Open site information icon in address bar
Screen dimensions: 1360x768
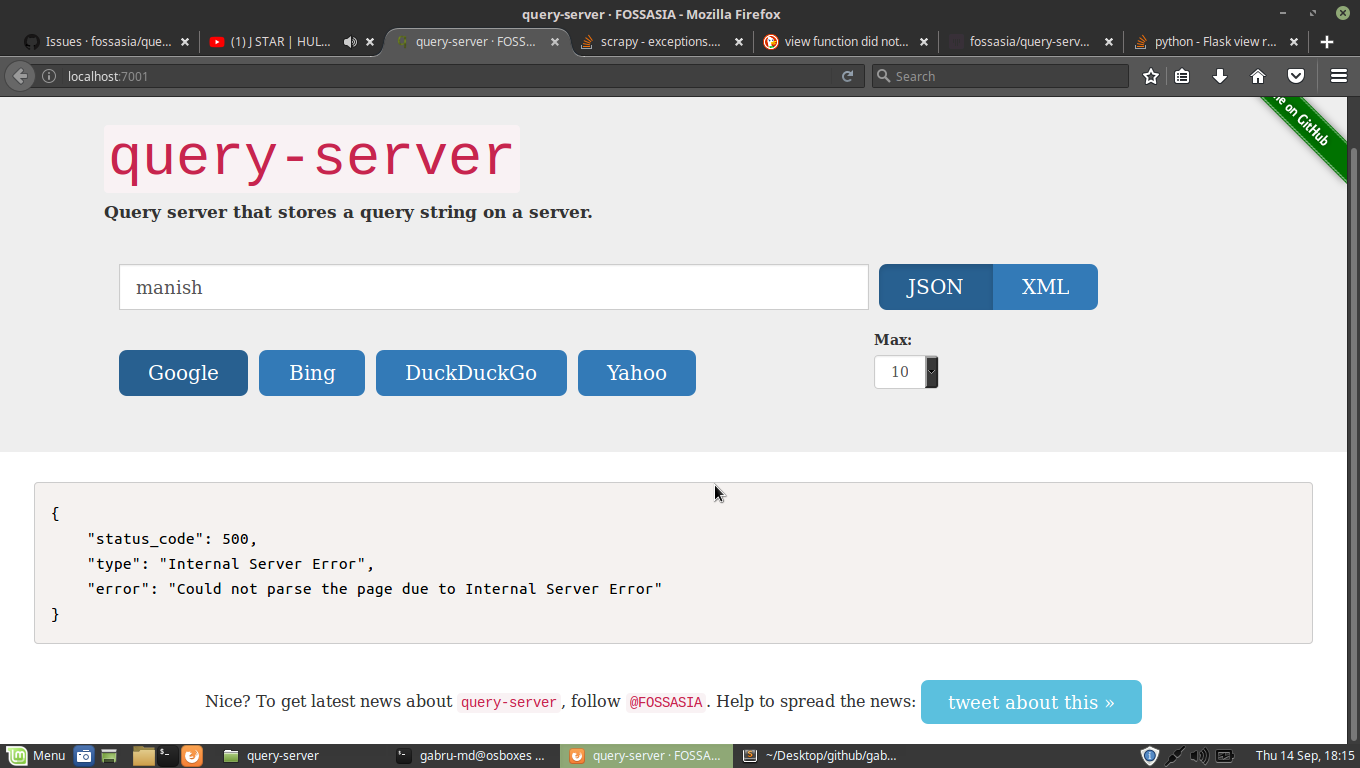[x=48, y=76]
